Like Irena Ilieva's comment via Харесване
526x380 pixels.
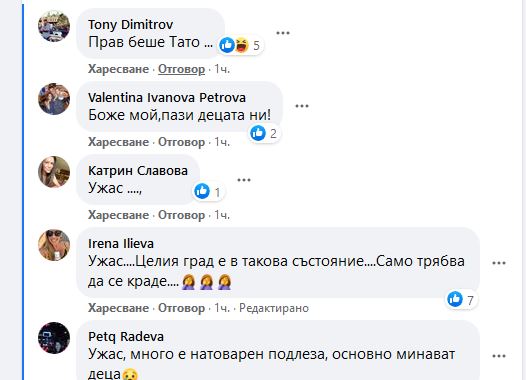click(x=118, y=308)
